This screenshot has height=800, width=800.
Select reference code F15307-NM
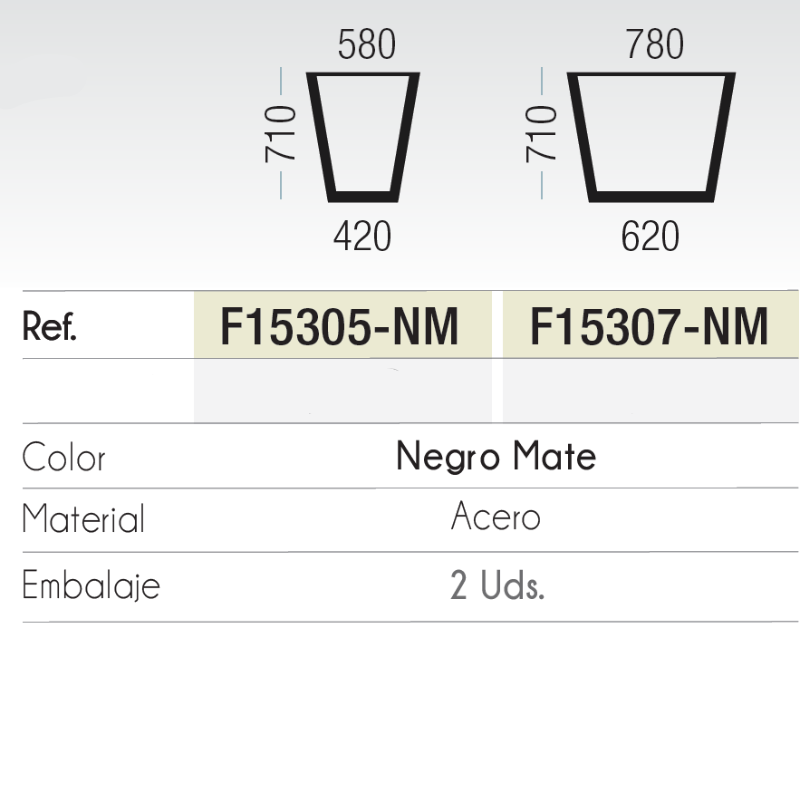point(650,327)
